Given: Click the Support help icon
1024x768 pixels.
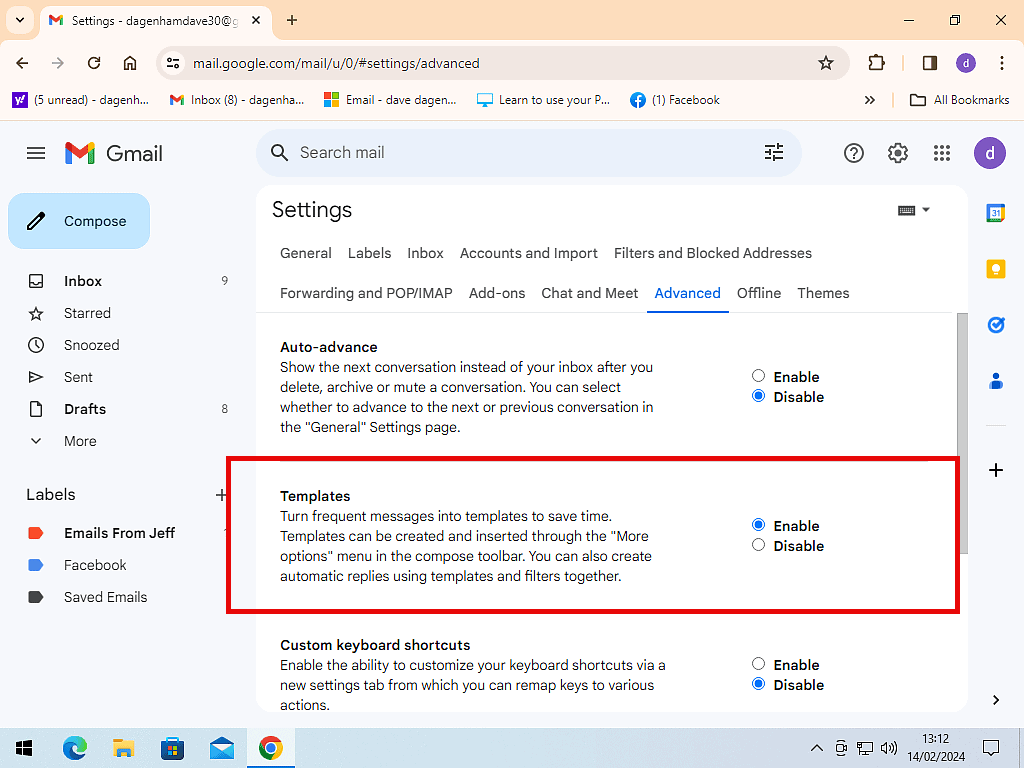Looking at the screenshot, I should pyautogui.click(x=854, y=153).
